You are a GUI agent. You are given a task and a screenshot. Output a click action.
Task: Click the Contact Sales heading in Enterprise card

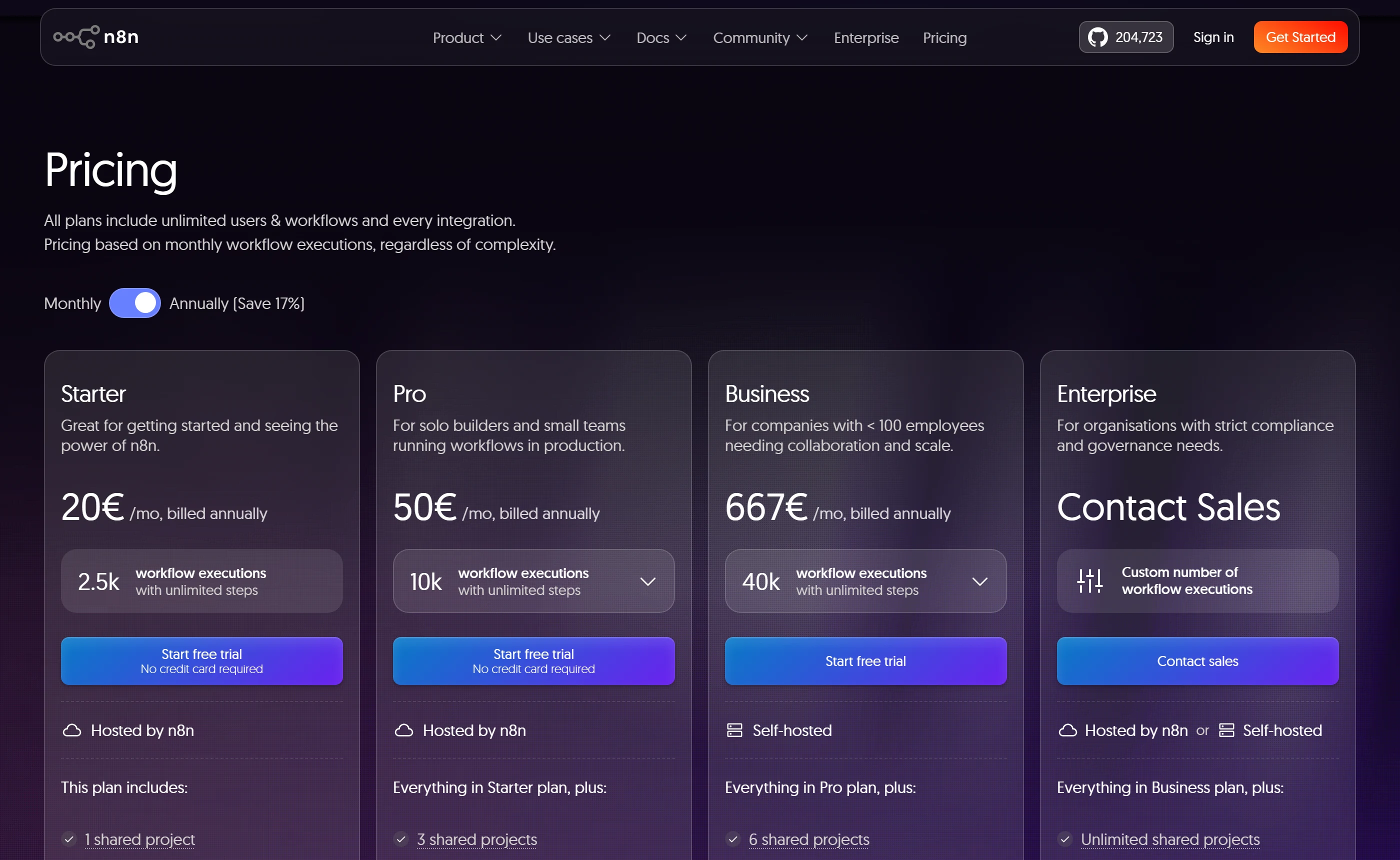(x=1168, y=507)
